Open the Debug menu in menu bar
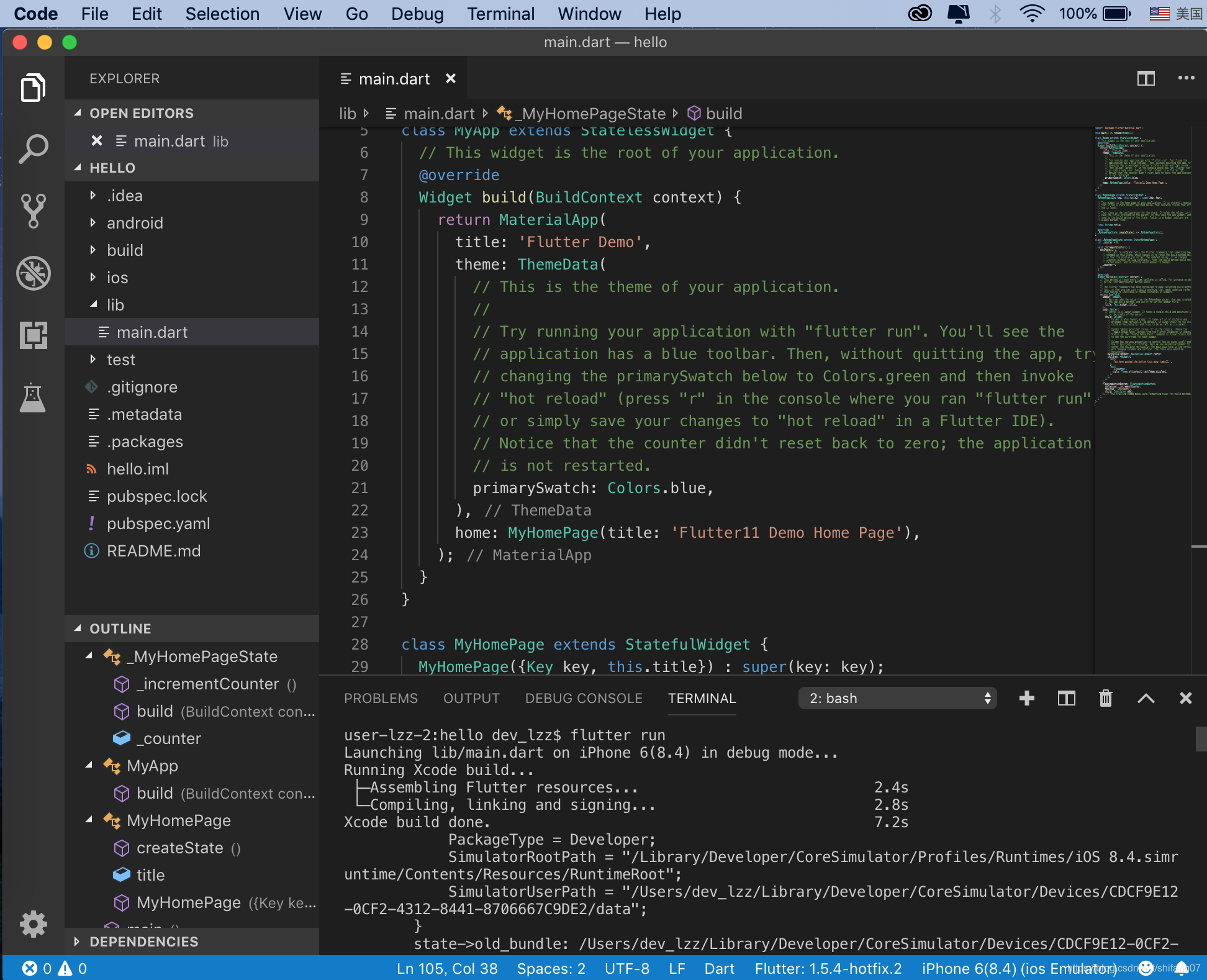Screen dimensions: 1207x980 coord(417,14)
